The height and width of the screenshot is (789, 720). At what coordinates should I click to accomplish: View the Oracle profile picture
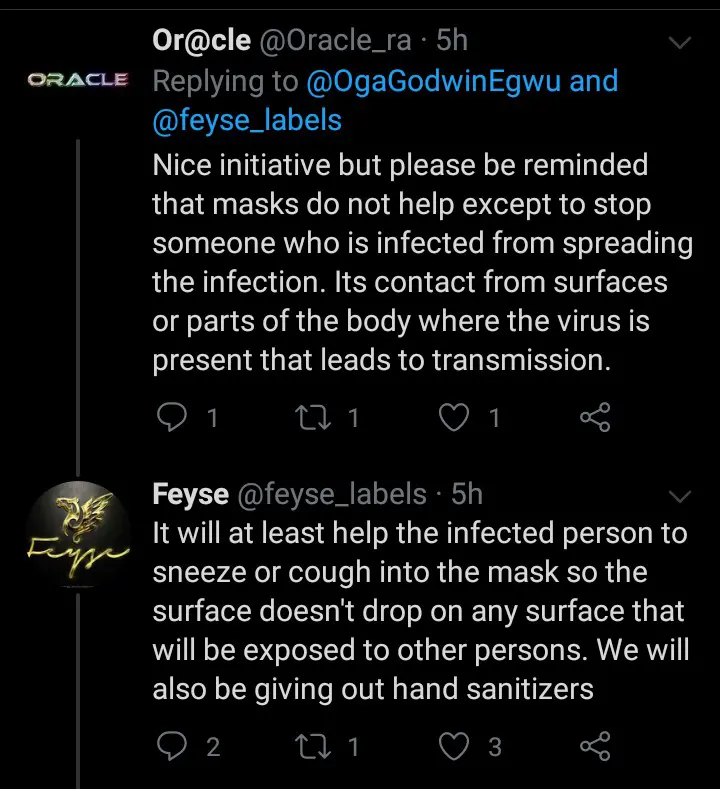(78, 80)
